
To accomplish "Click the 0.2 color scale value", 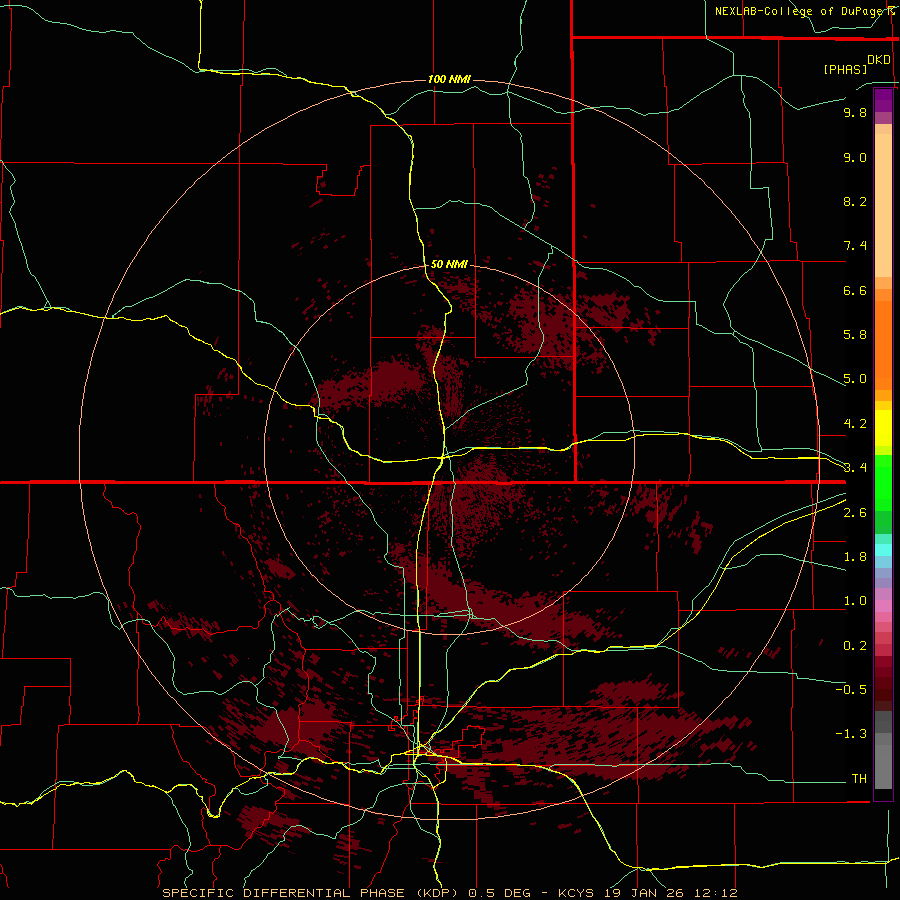I will tap(855, 646).
